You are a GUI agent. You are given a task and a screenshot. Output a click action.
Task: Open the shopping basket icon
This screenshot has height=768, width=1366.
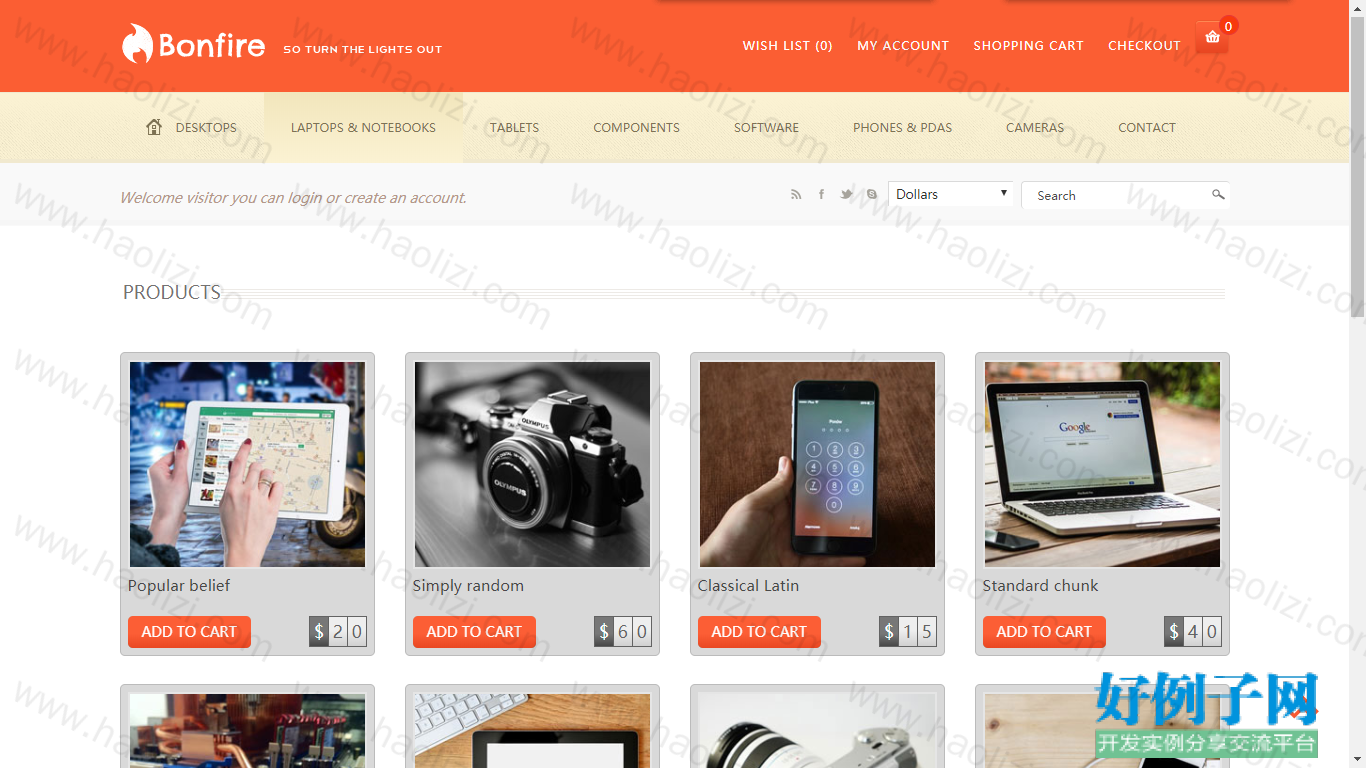tap(1212, 37)
